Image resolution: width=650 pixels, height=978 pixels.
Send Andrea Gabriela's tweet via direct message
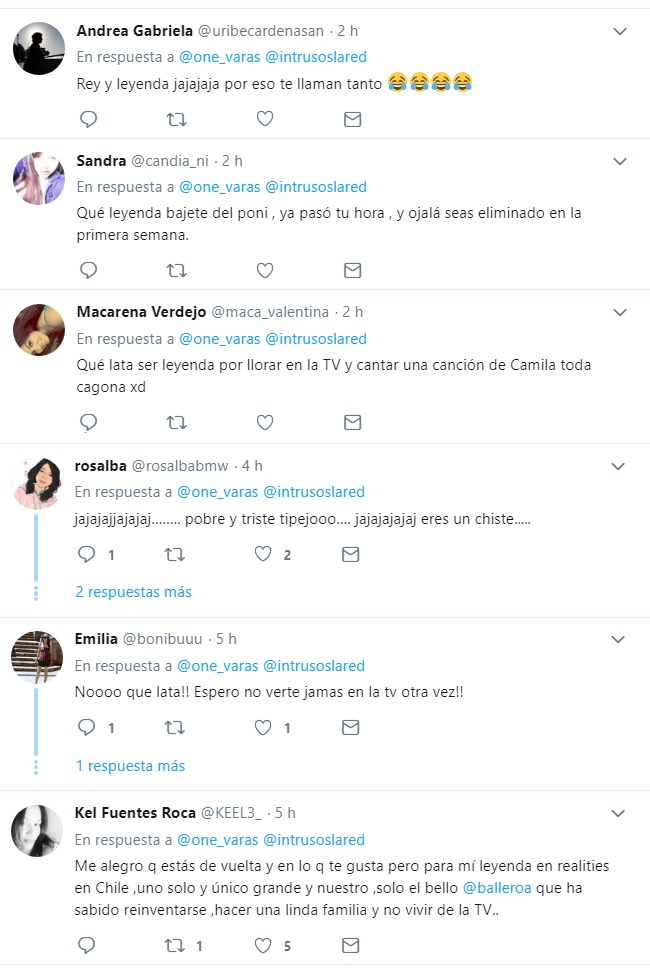(x=352, y=119)
